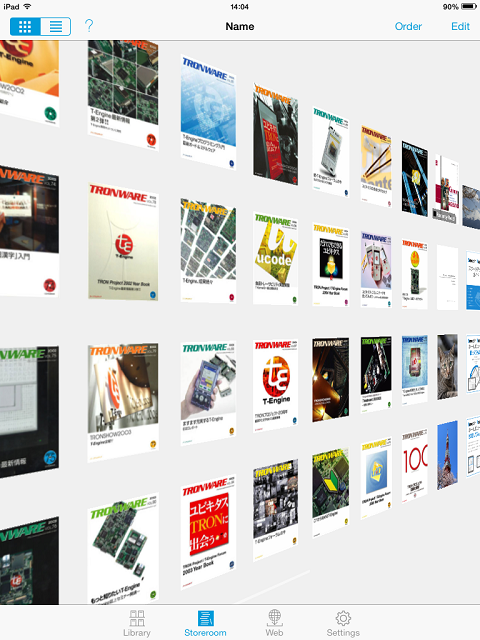
Task: Tap the Edit button
Action: 460,27
